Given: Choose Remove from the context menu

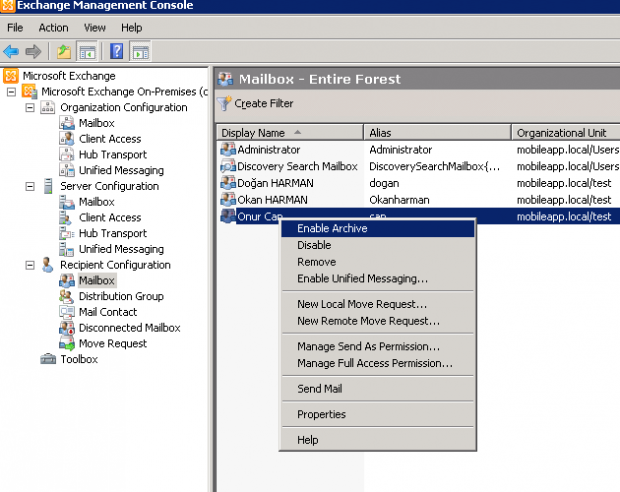Looking at the screenshot, I should click(378, 262).
